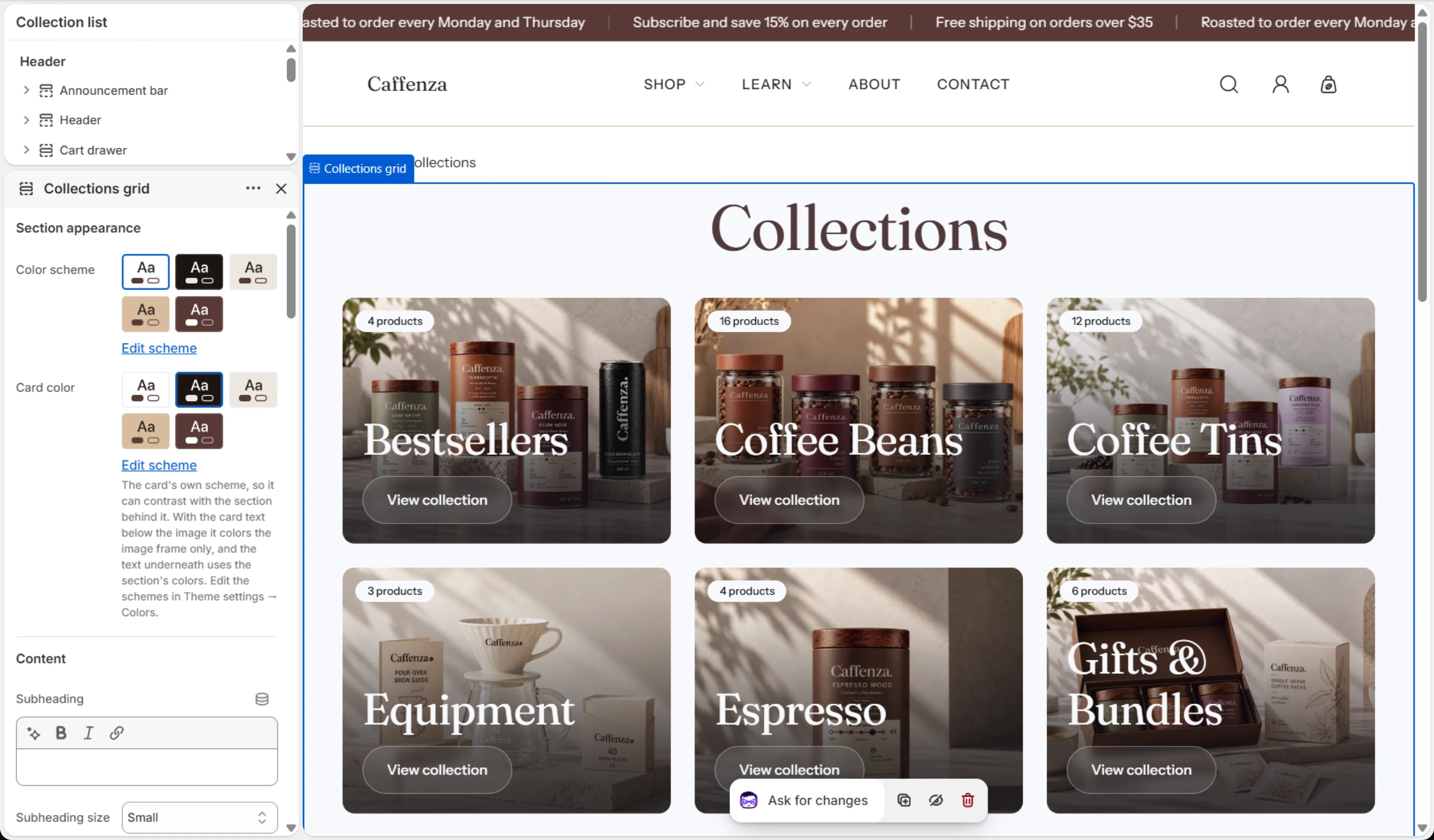Click into the Subheading text input area
This screenshot has height=840, width=1434.
tap(147, 767)
